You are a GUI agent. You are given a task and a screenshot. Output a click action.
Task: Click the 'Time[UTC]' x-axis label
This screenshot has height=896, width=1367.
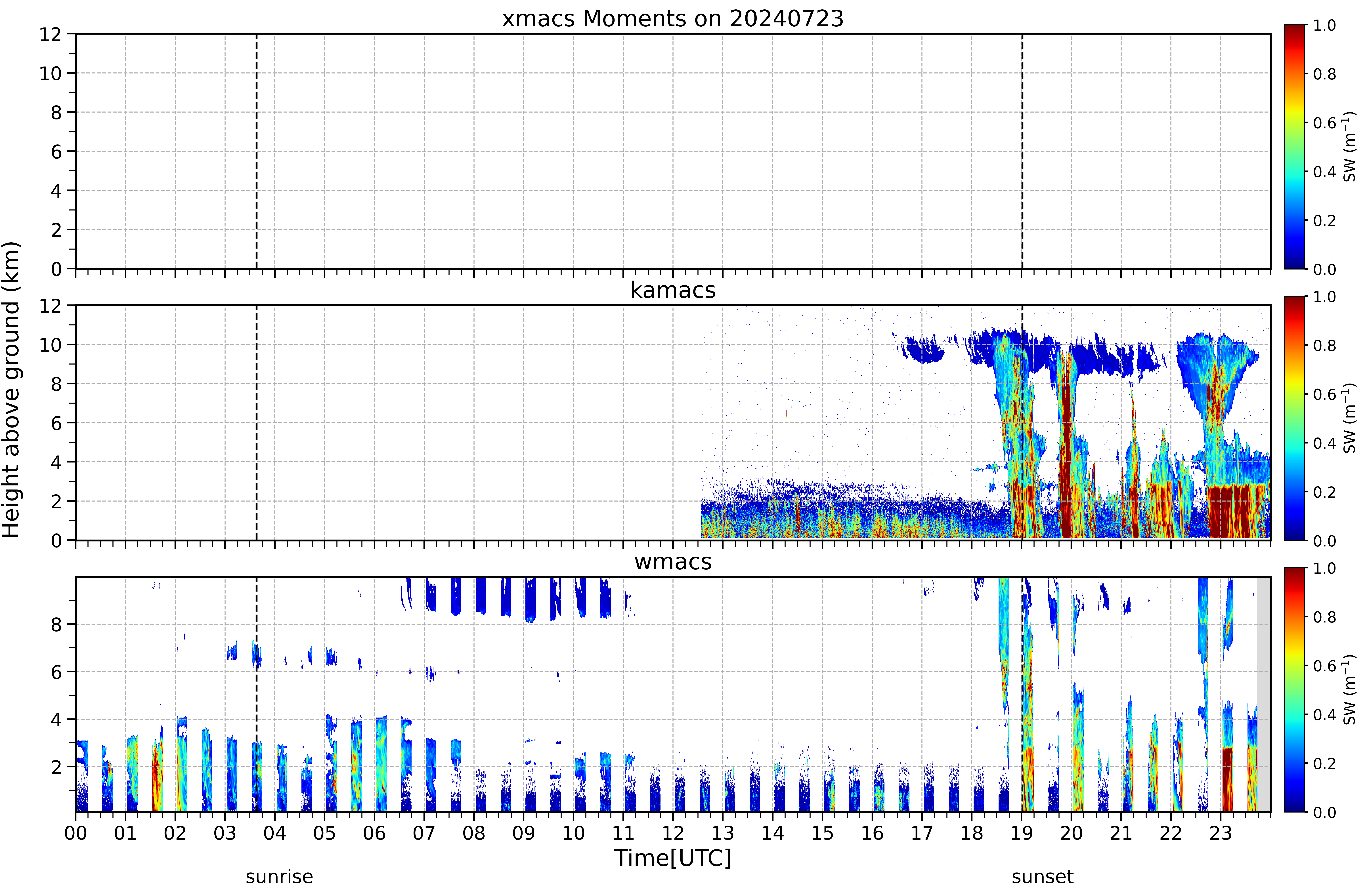coord(673,858)
